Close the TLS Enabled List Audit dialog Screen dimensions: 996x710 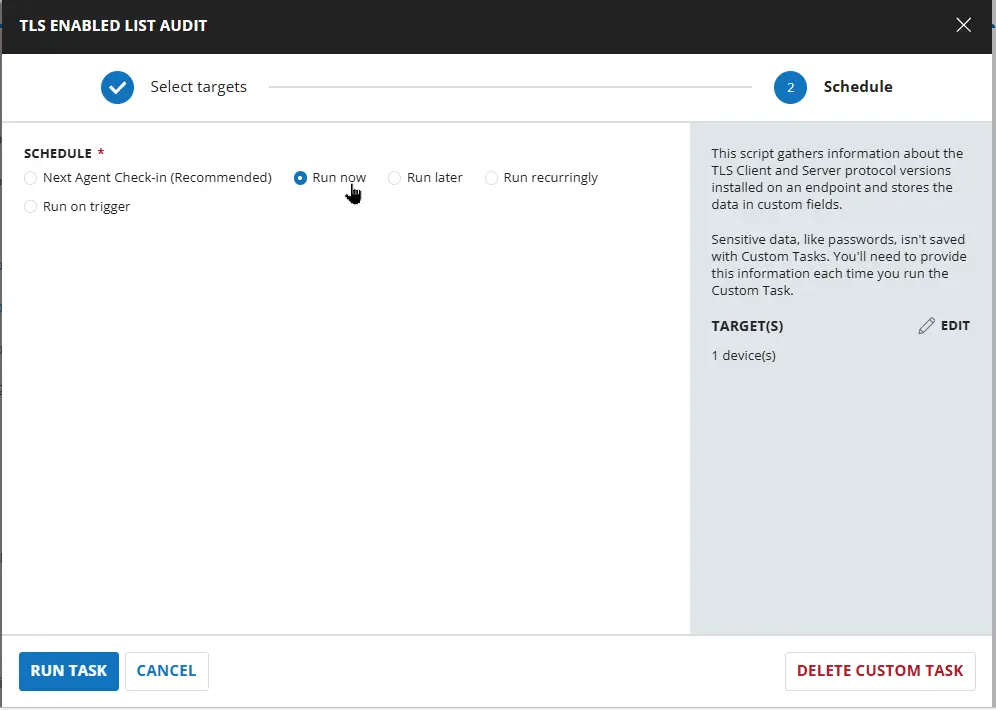tap(963, 25)
